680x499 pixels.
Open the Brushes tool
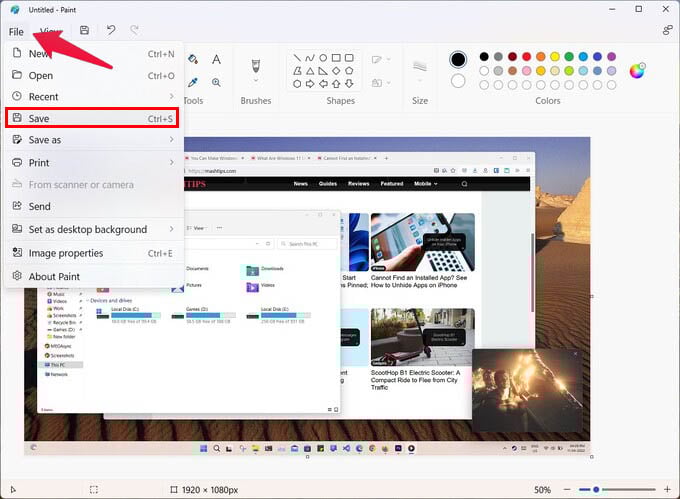pyautogui.click(x=256, y=66)
